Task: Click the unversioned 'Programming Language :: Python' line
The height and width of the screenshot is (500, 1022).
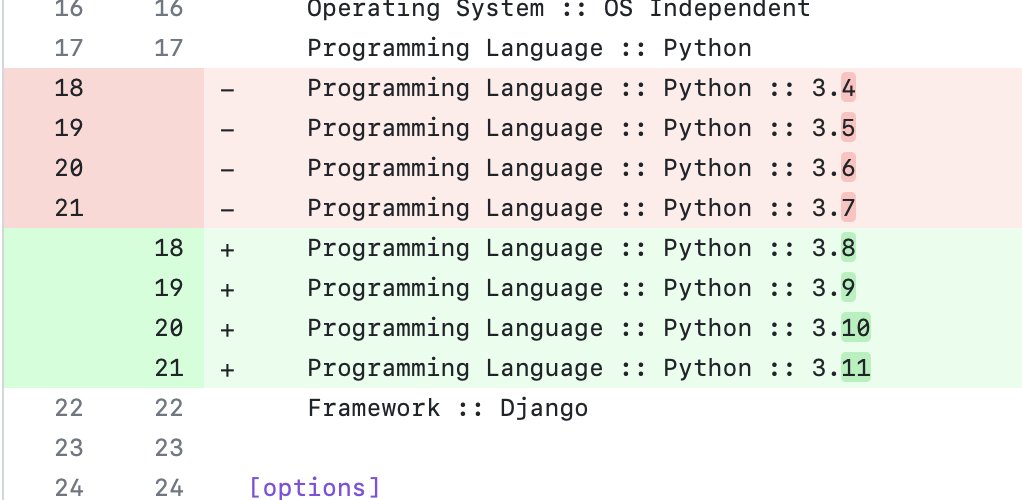Action: [529, 48]
